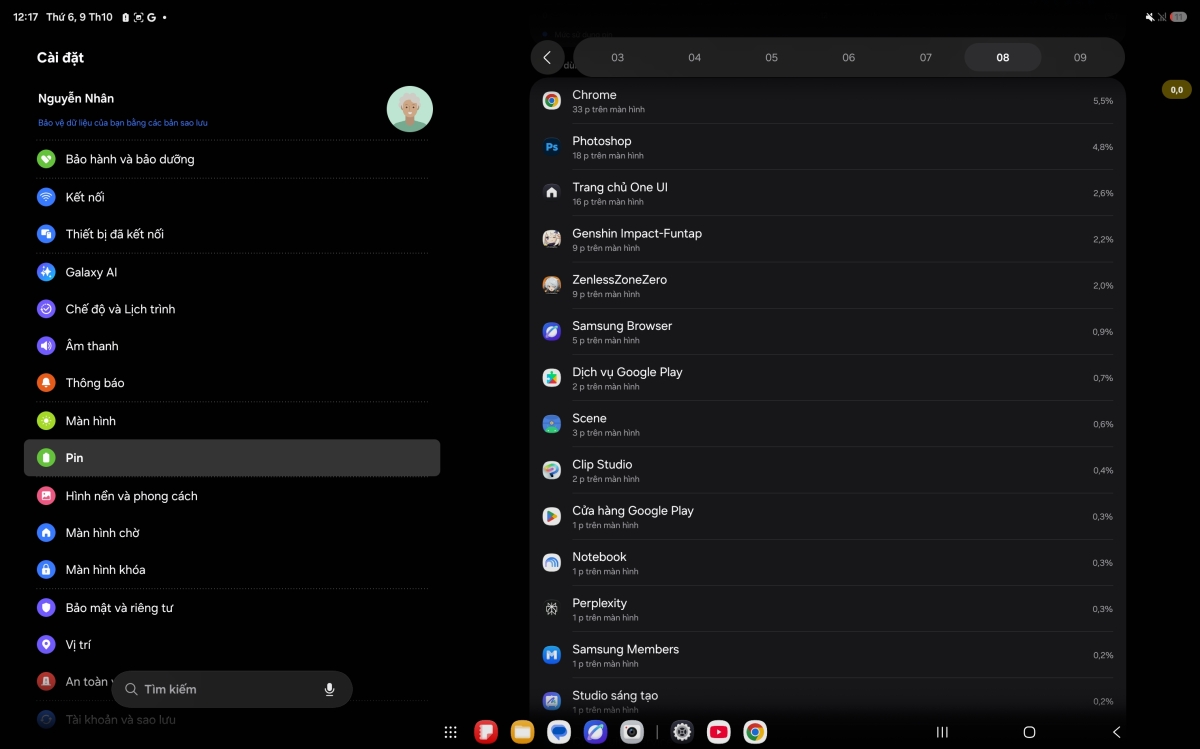Click the microphone icon in search bar
Screen dimensions: 1200x749
pyautogui.click(x=329, y=689)
